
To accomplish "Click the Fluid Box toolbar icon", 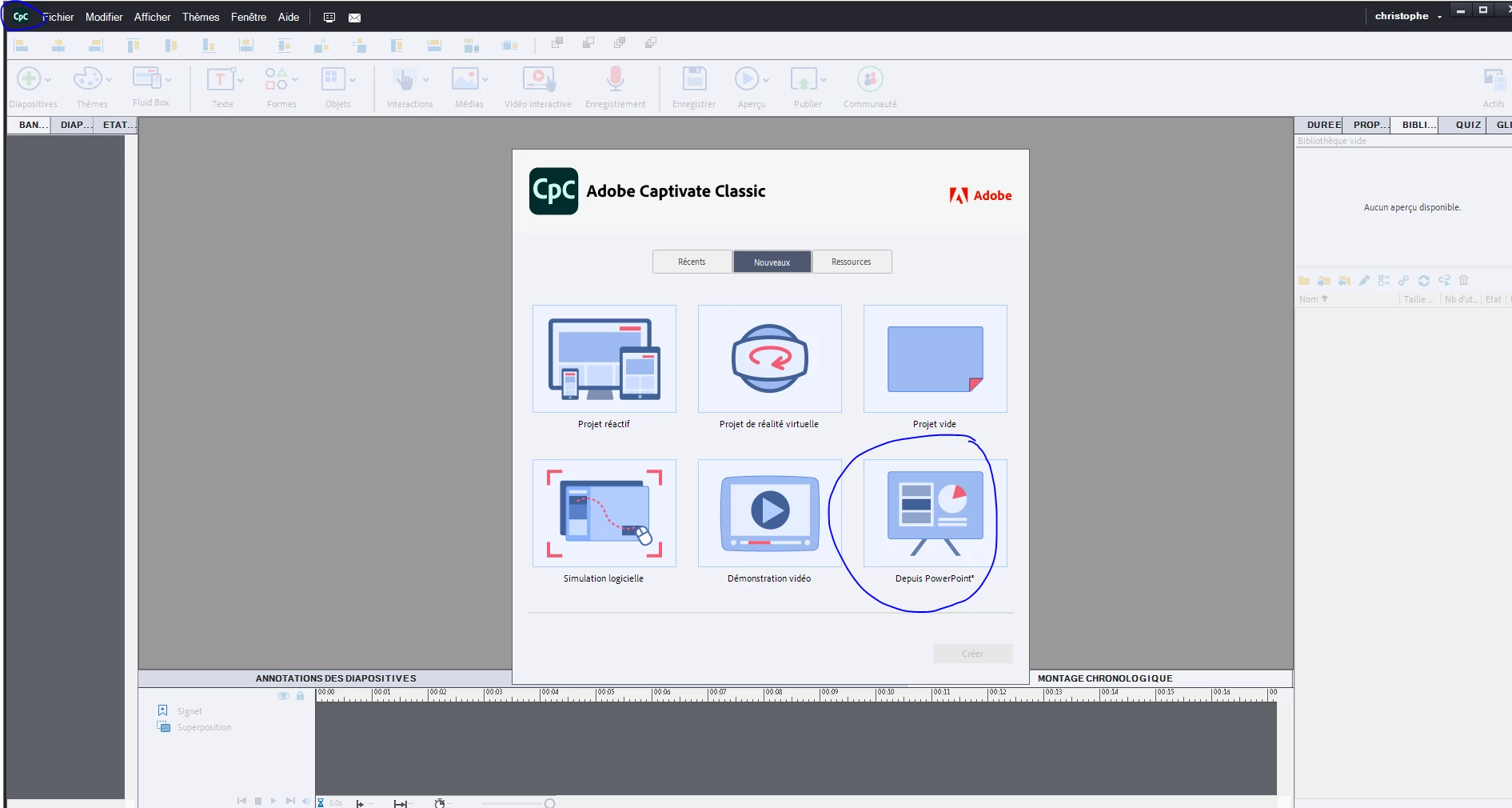I will tap(147, 78).
